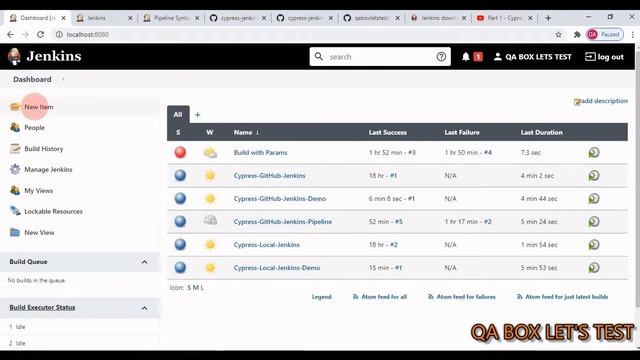This screenshot has width=640, height=360.
Task: Sort jobs by the Name column header
Action: point(246,132)
